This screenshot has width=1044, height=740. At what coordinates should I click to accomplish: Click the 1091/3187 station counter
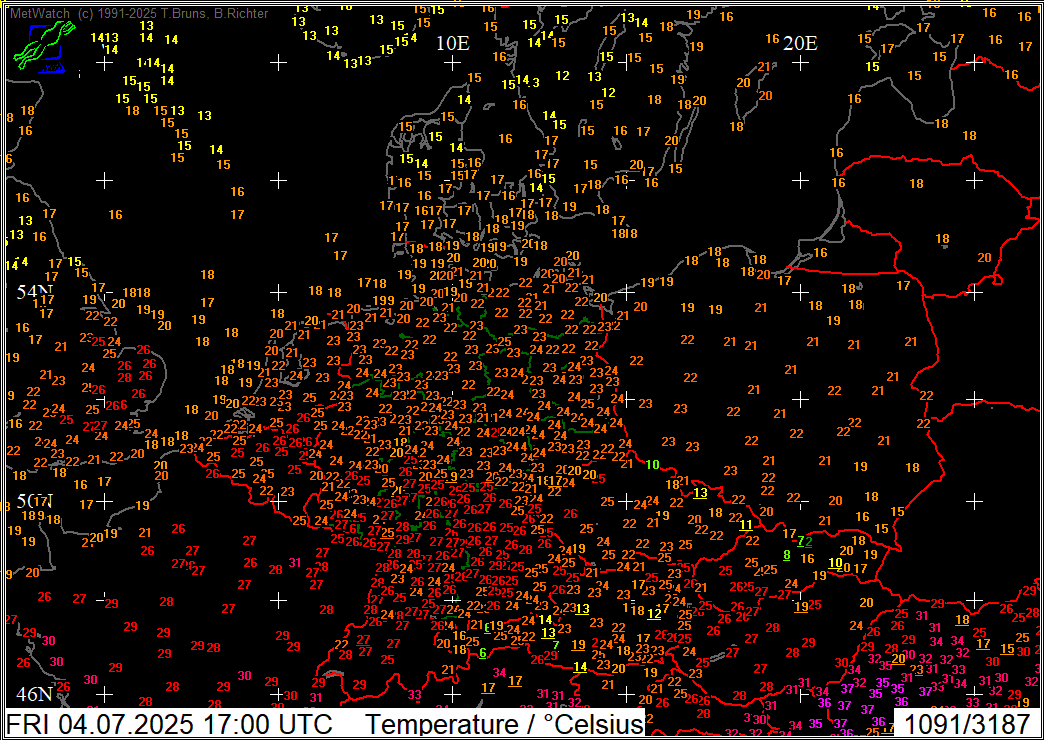(966, 723)
